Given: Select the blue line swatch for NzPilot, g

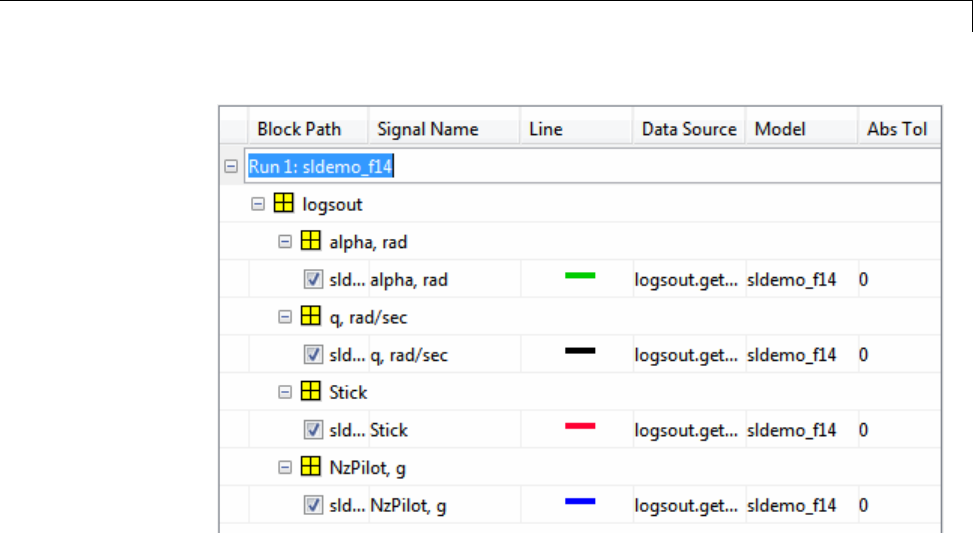Looking at the screenshot, I should click(x=580, y=501).
